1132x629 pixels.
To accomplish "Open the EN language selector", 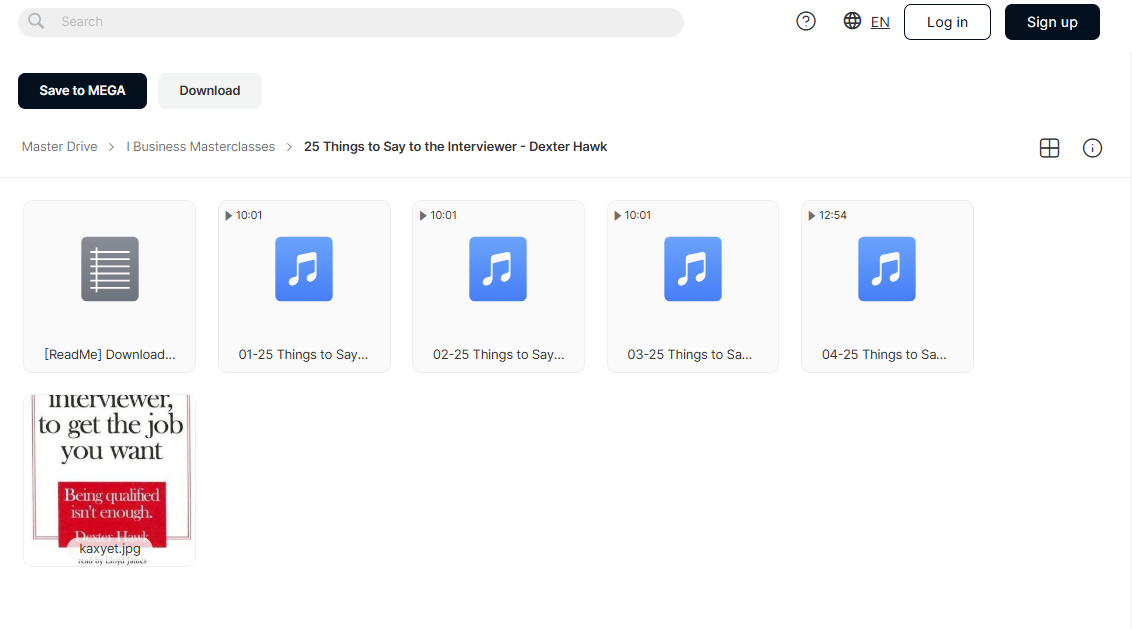I will (x=880, y=22).
